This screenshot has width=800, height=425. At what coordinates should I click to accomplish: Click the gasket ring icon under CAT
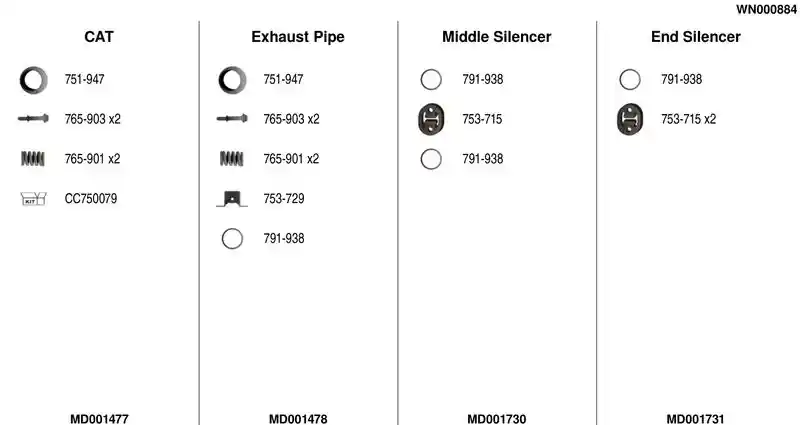[x=34, y=80]
